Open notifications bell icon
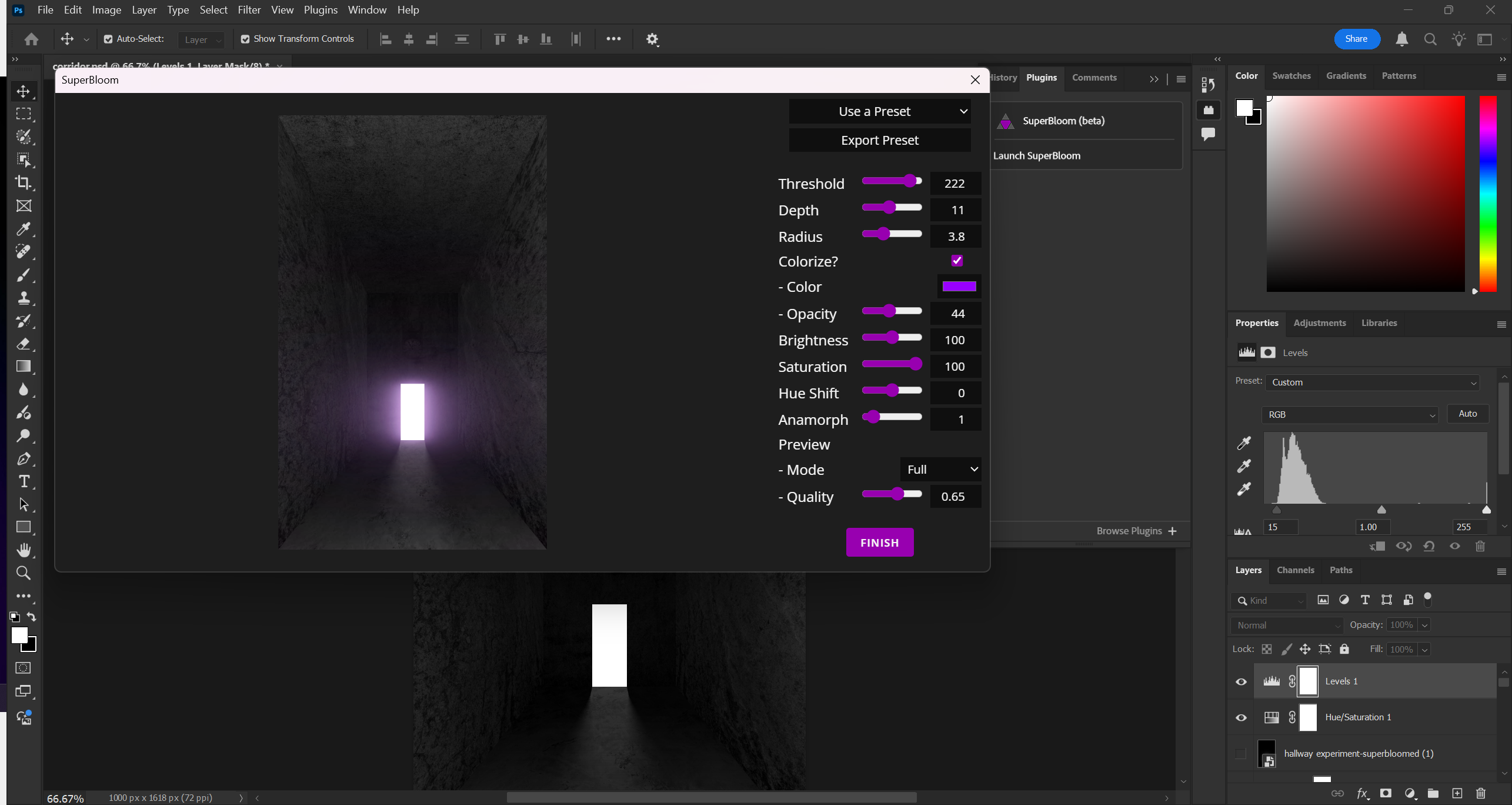Image resolution: width=1512 pixels, height=805 pixels. pyautogui.click(x=1402, y=39)
